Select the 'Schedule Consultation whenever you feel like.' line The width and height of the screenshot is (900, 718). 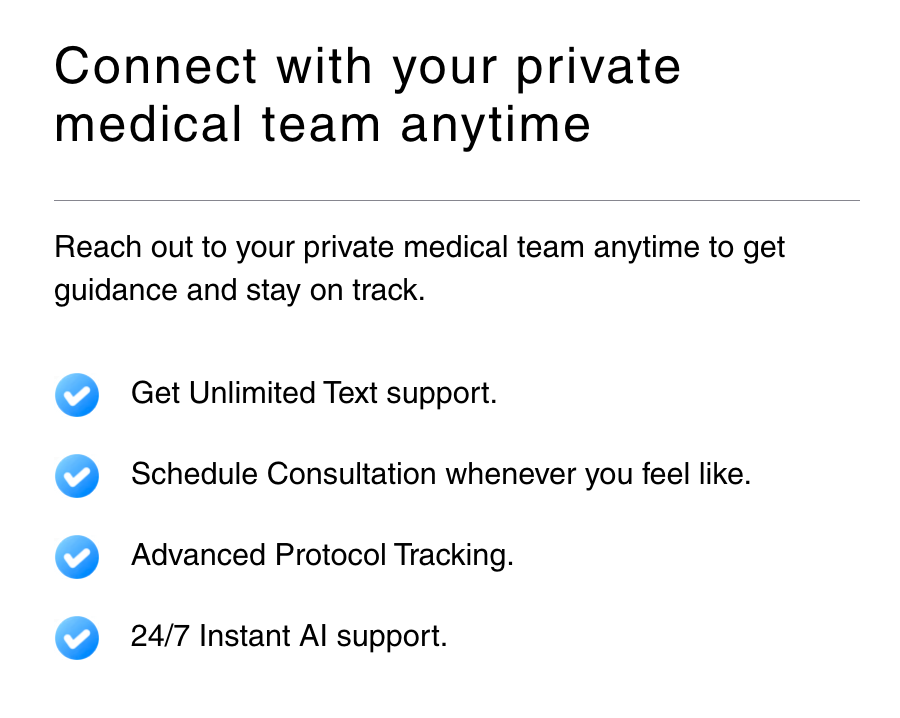coord(441,475)
